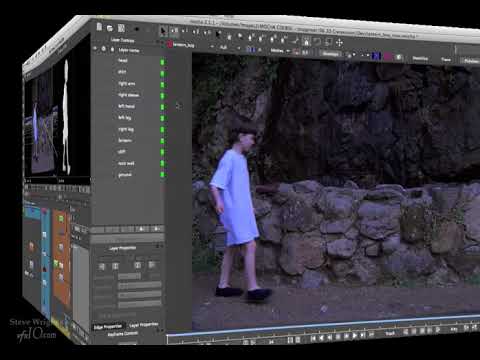Click the New Project file icon
This screenshot has width=480, height=360.
(99, 27)
